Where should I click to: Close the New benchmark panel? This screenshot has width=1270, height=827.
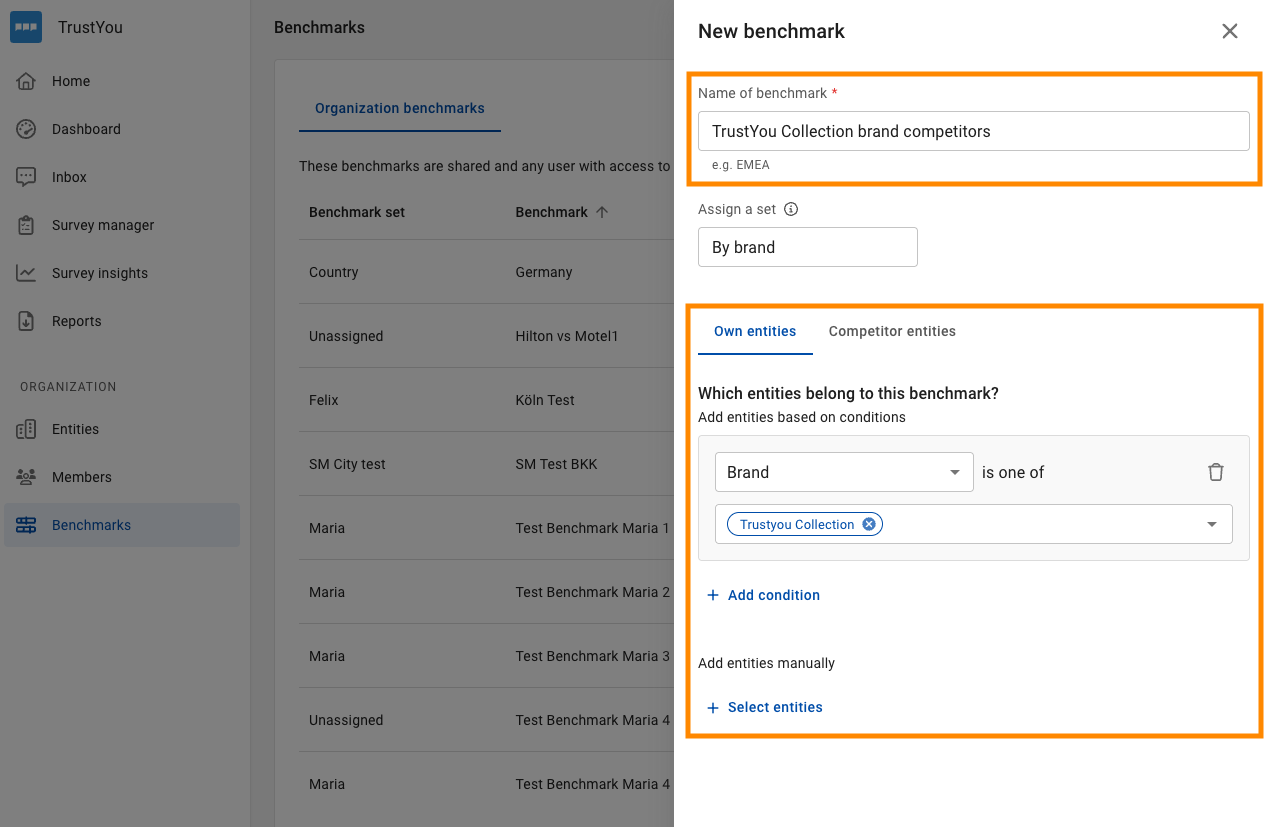point(1230,31)
